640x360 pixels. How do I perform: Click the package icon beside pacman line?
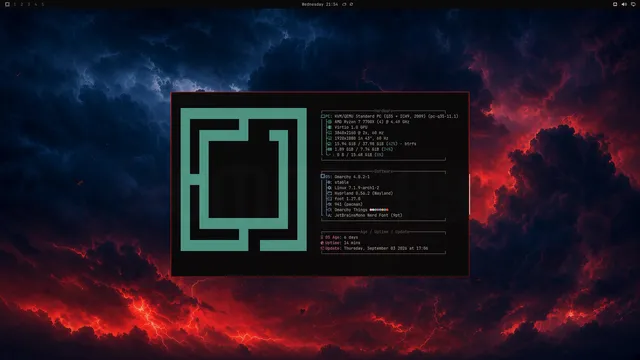click(x=329, y=204)
